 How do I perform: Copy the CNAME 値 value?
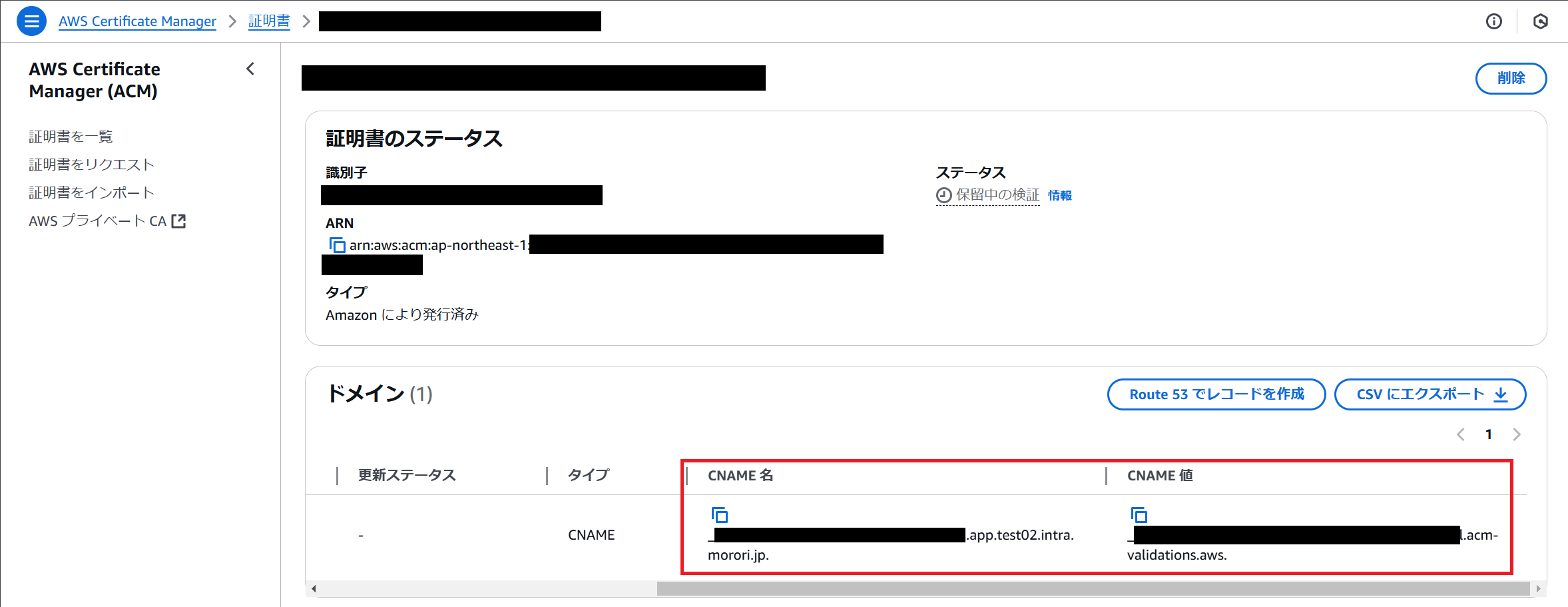pyautogui.click(x=1139, y=514)
